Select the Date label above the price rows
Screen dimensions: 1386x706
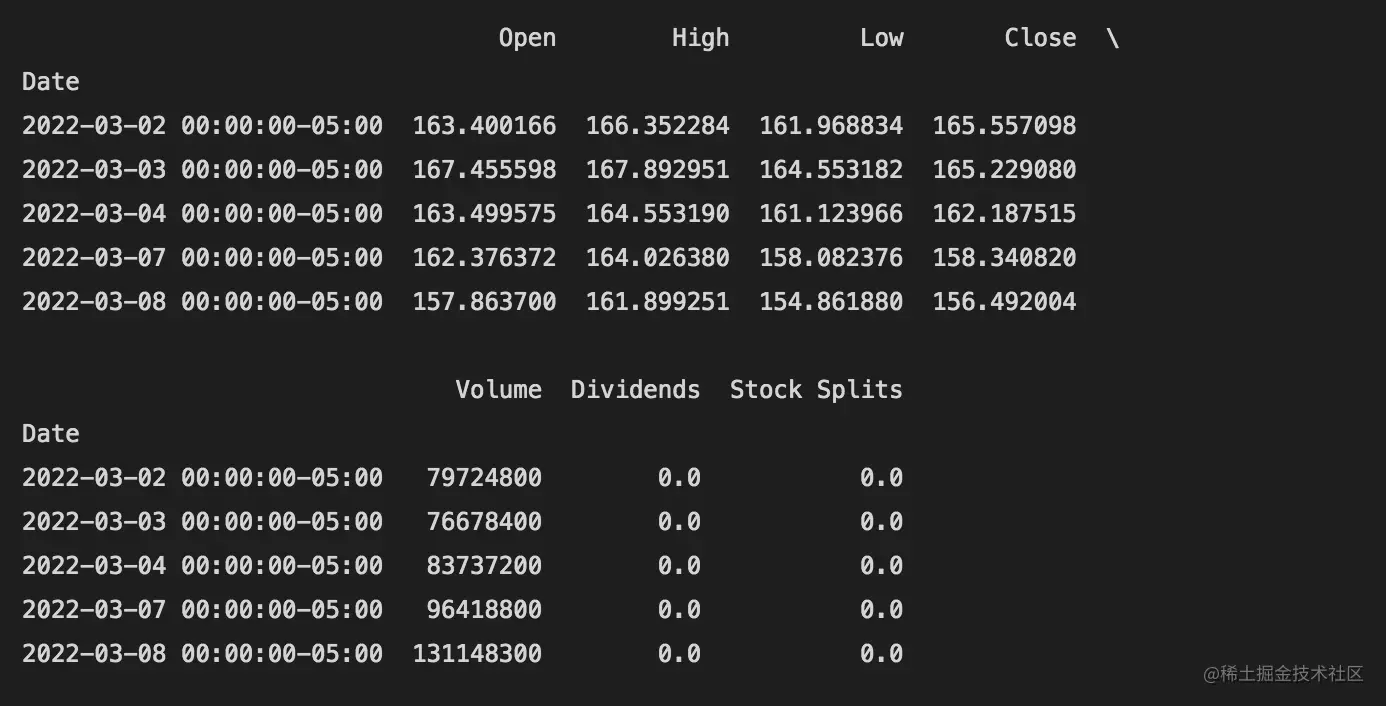[x=50, y=82]
